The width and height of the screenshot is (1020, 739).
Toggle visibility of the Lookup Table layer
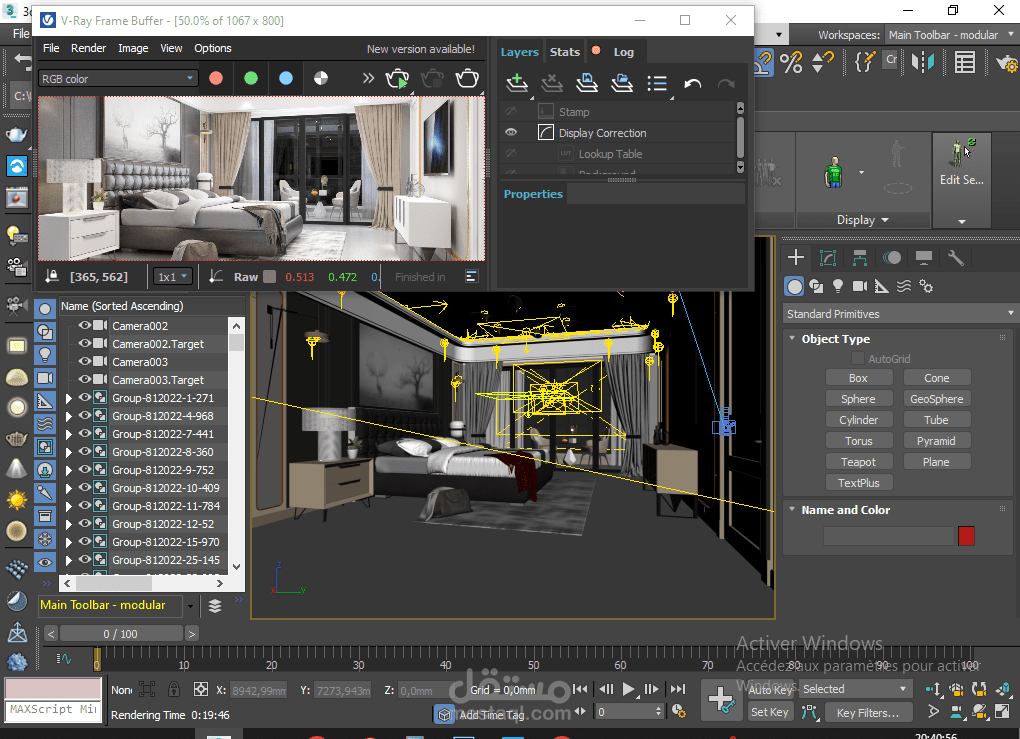(511, 154)
